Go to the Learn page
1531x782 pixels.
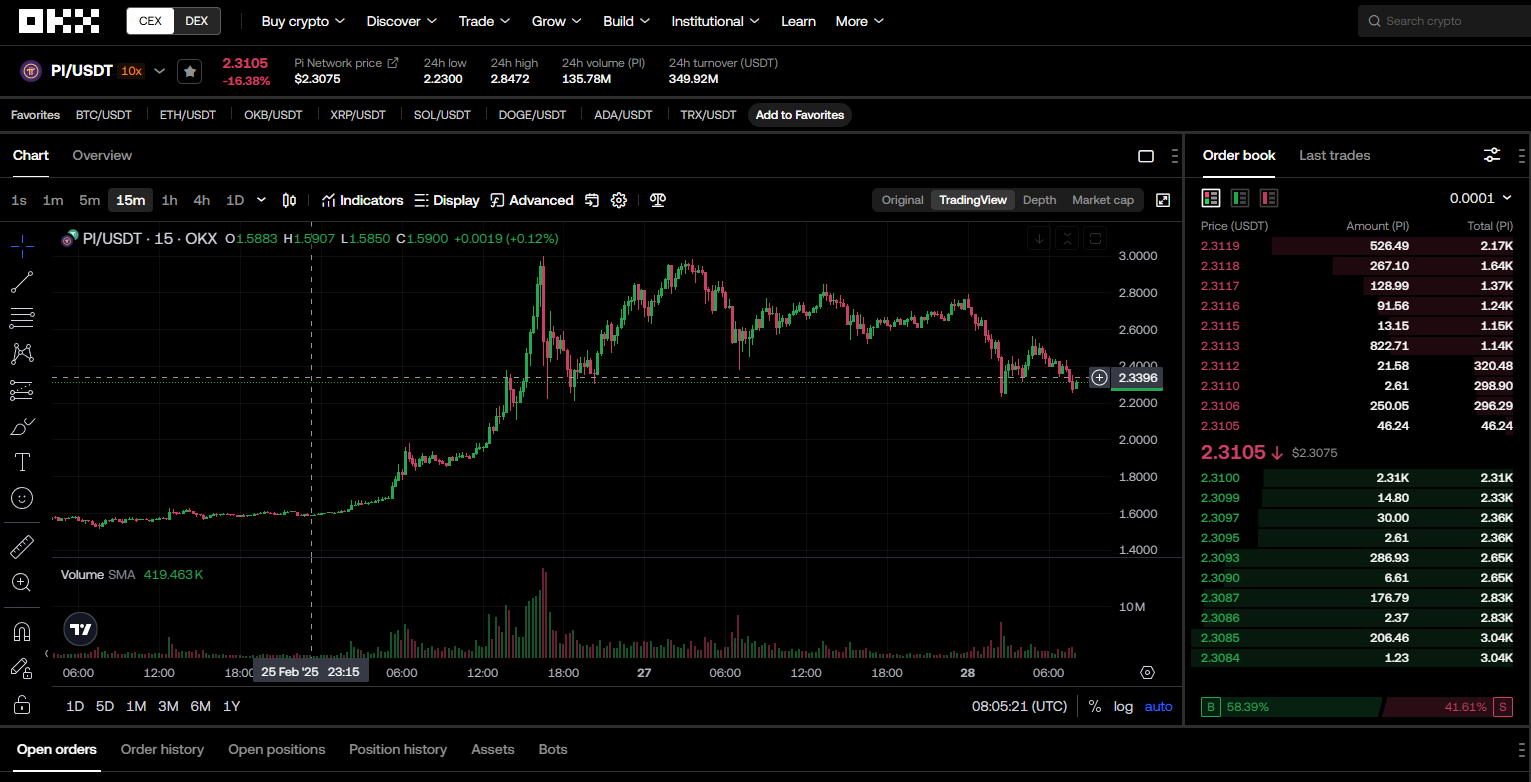(798, 21)
